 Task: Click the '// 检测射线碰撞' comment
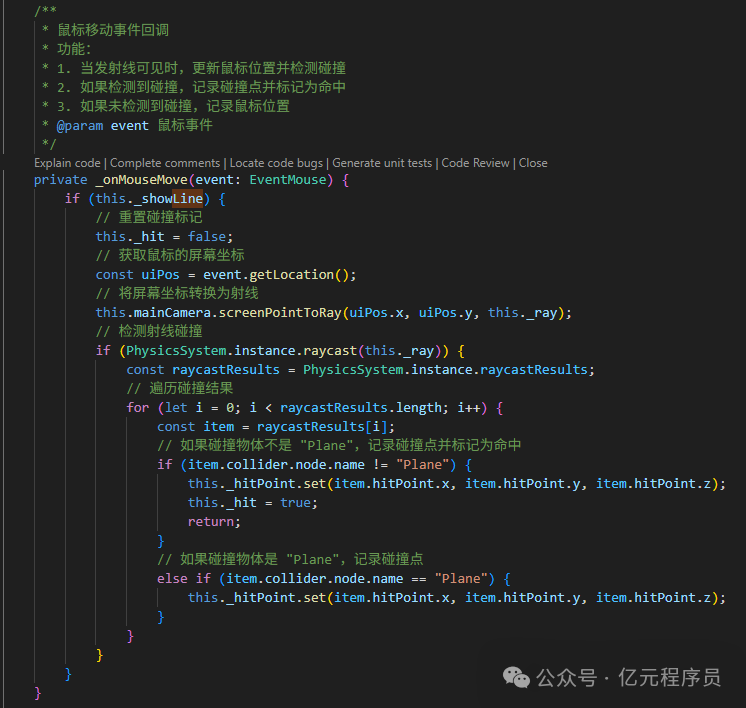[149, 331]
